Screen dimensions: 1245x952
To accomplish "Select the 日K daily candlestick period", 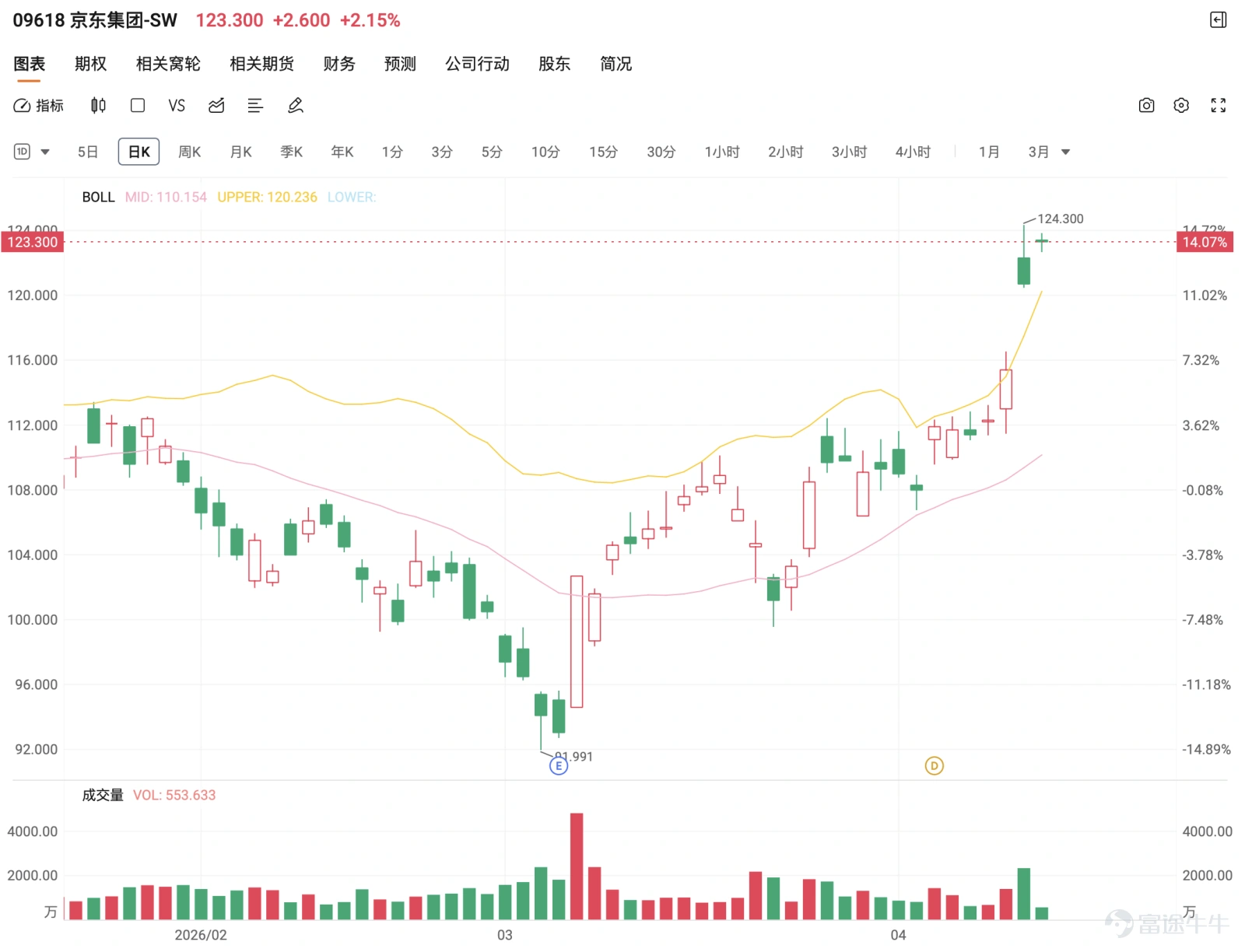I will point(139,152).
